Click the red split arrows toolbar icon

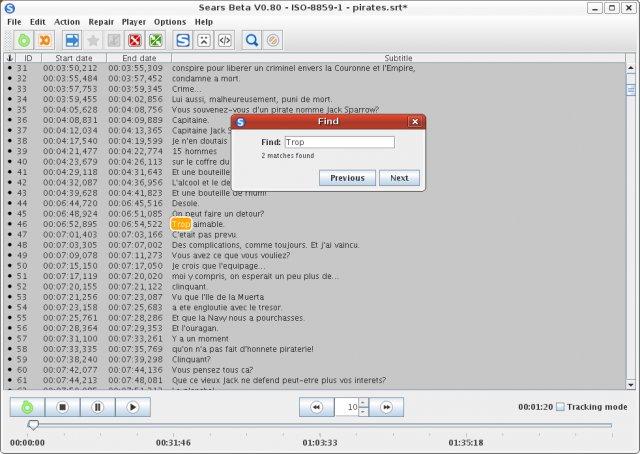[x=135, y=40]
